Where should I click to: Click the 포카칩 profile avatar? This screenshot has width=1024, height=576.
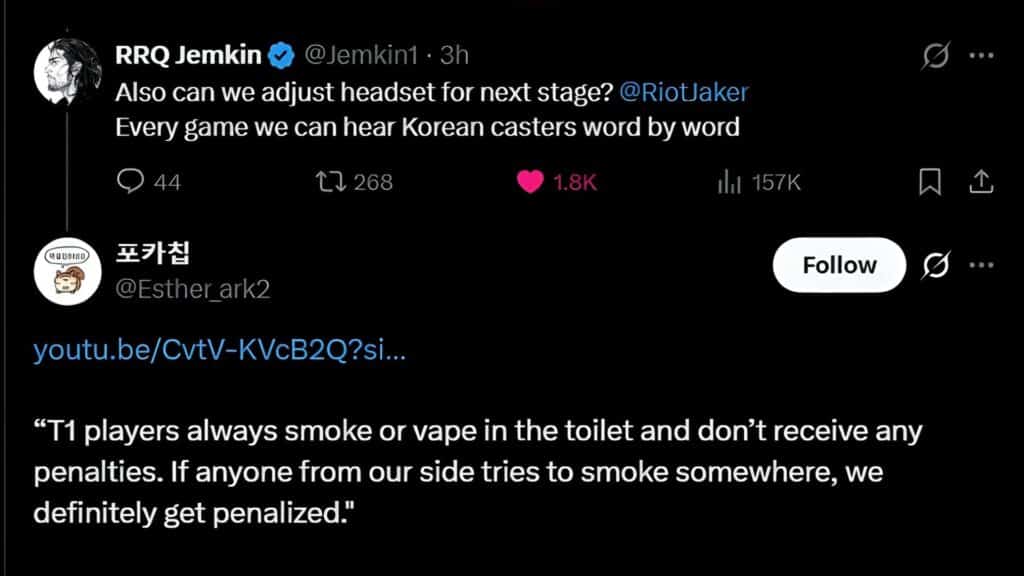pos(65,271)
